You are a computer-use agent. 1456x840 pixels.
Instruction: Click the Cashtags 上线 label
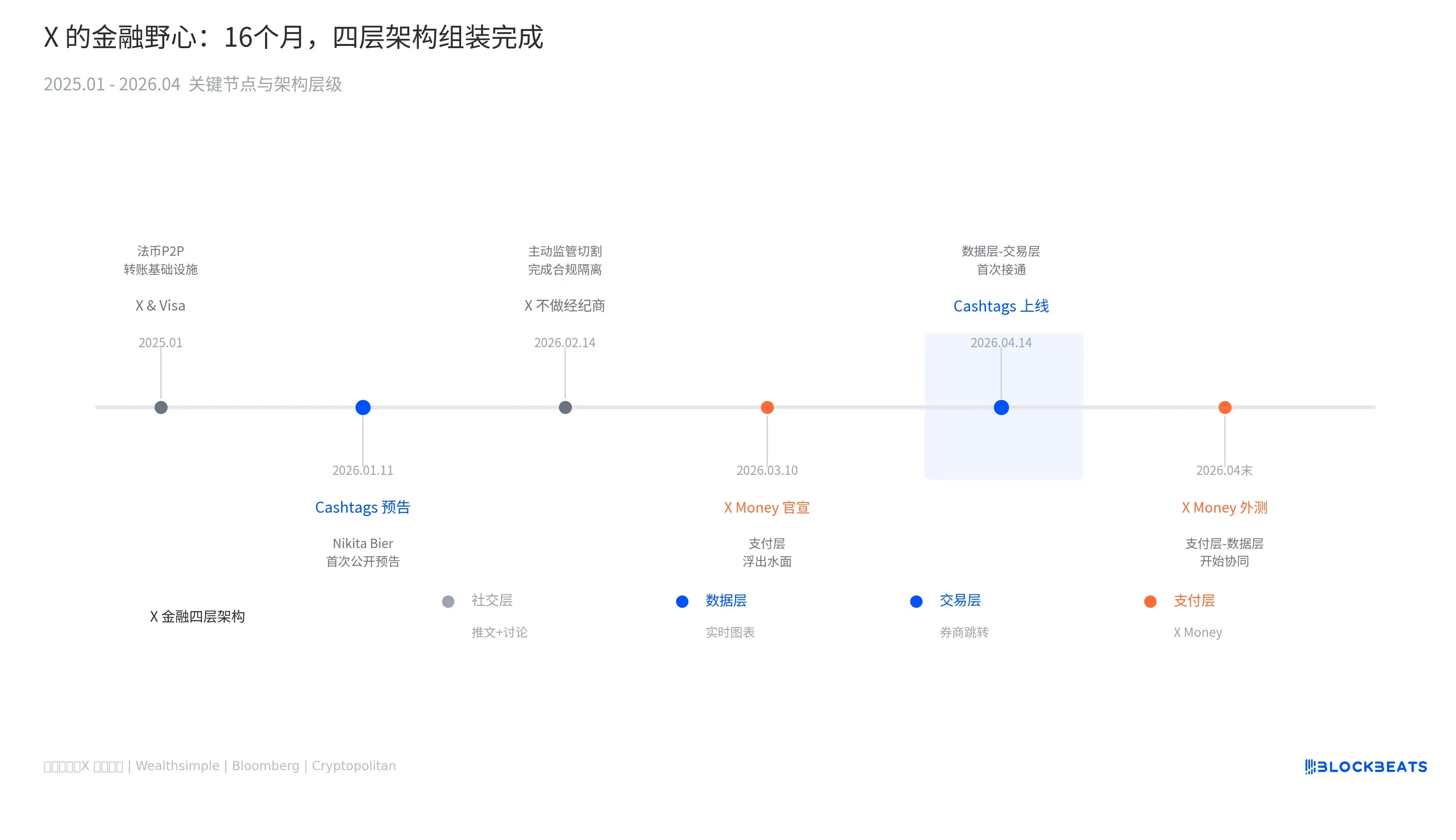pos(1001,306)
